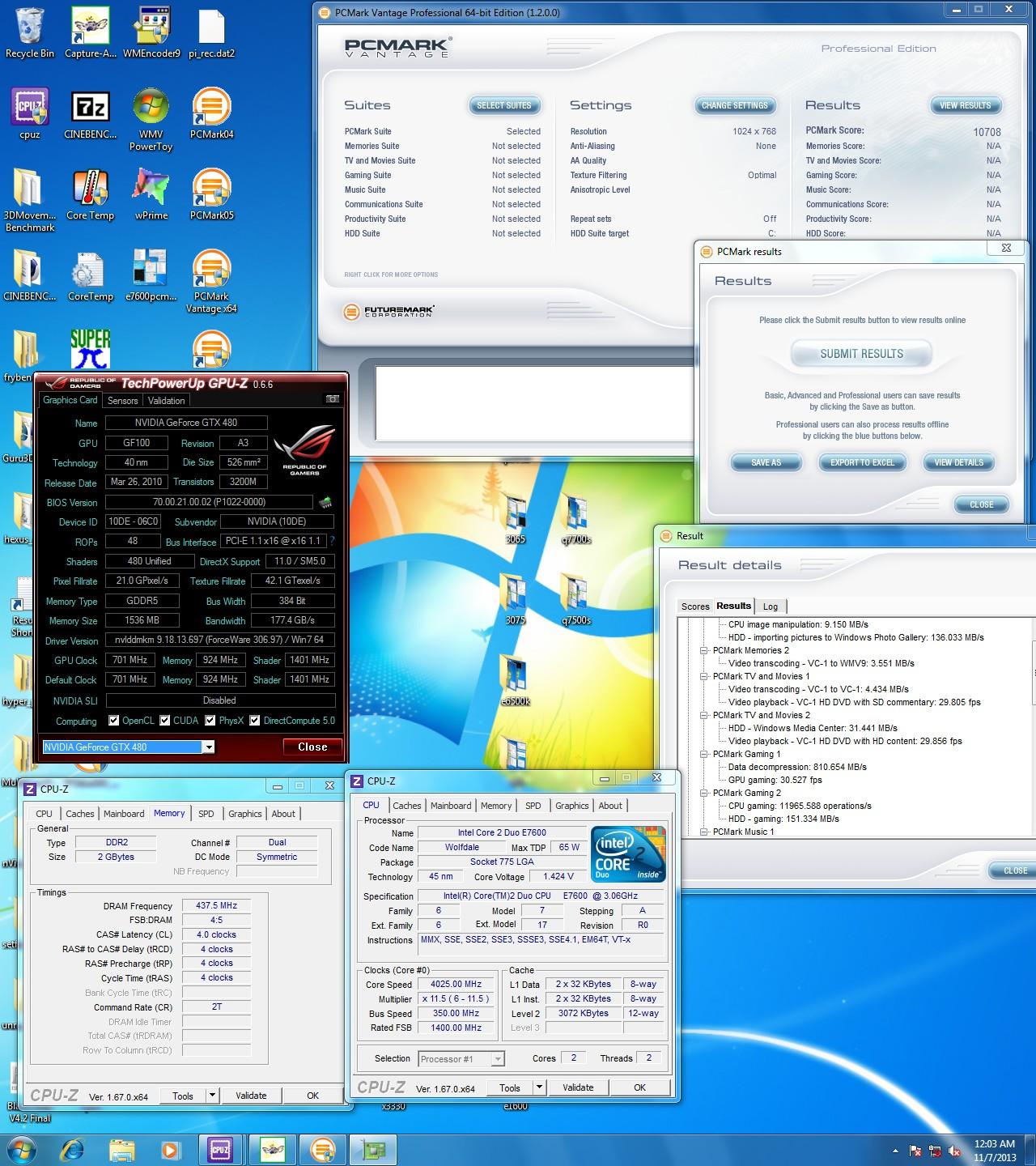Toggle the PhysX checkbox in GPU-Z
The height and width of the screenshot is (1166, 1036).
210,720
